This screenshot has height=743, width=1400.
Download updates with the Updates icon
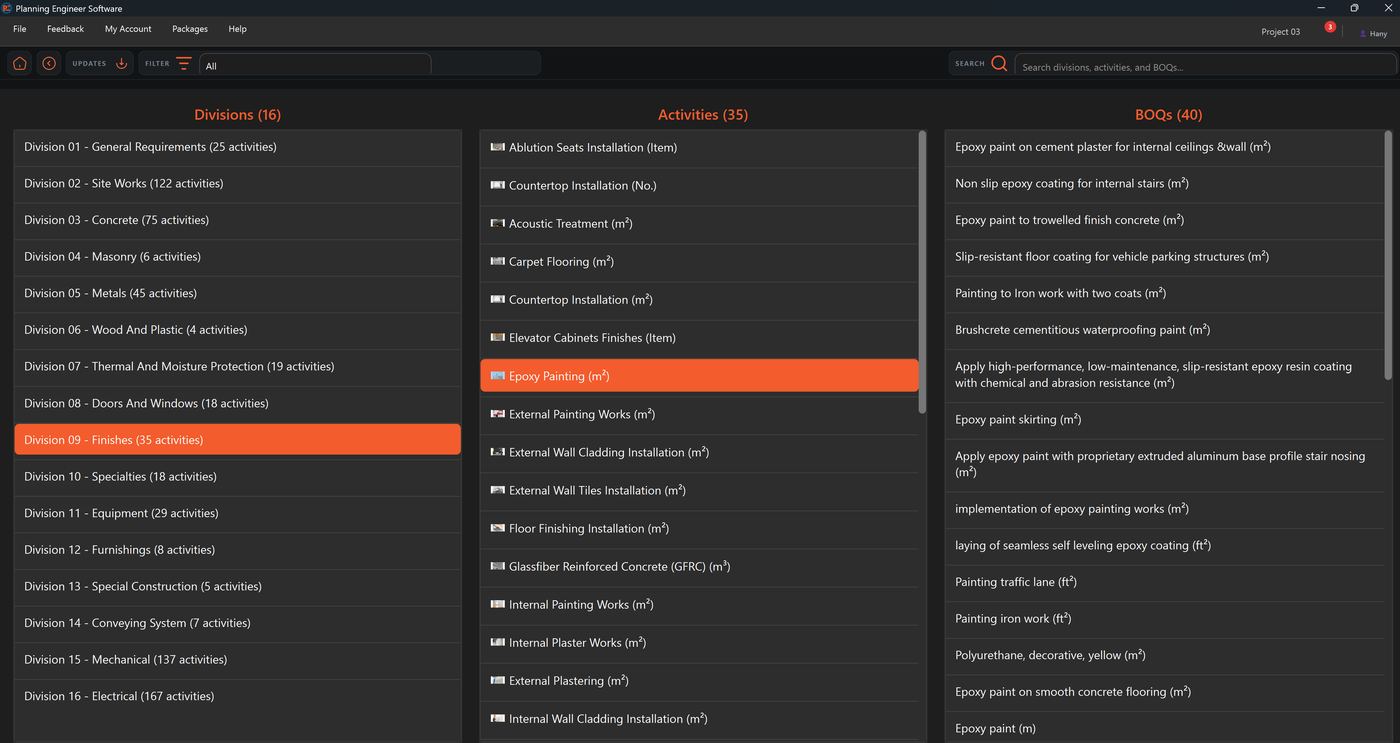pyautogui.click(x=121, y=64)
